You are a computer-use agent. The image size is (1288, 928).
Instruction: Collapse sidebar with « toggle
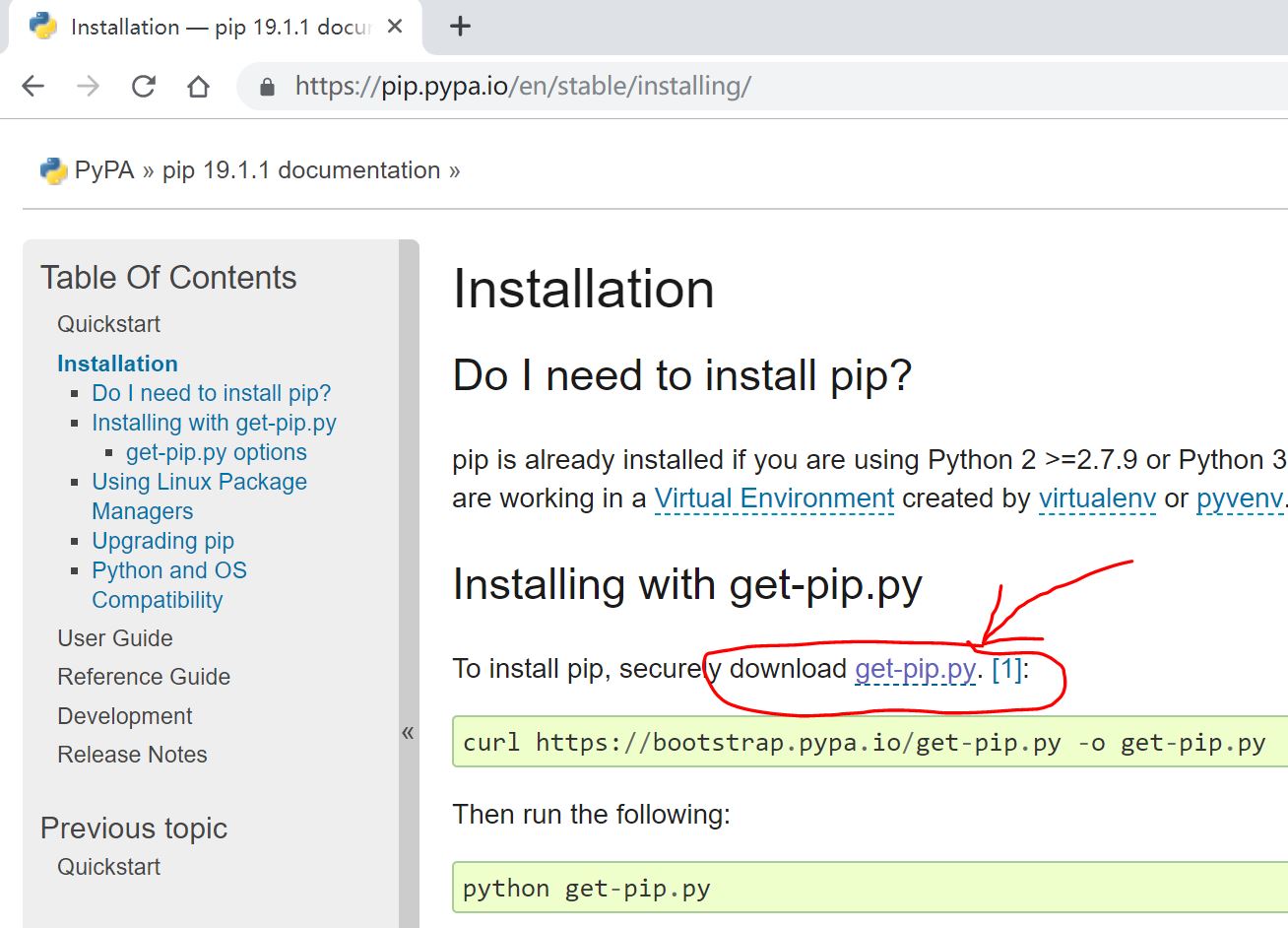[x=408, y=732]
